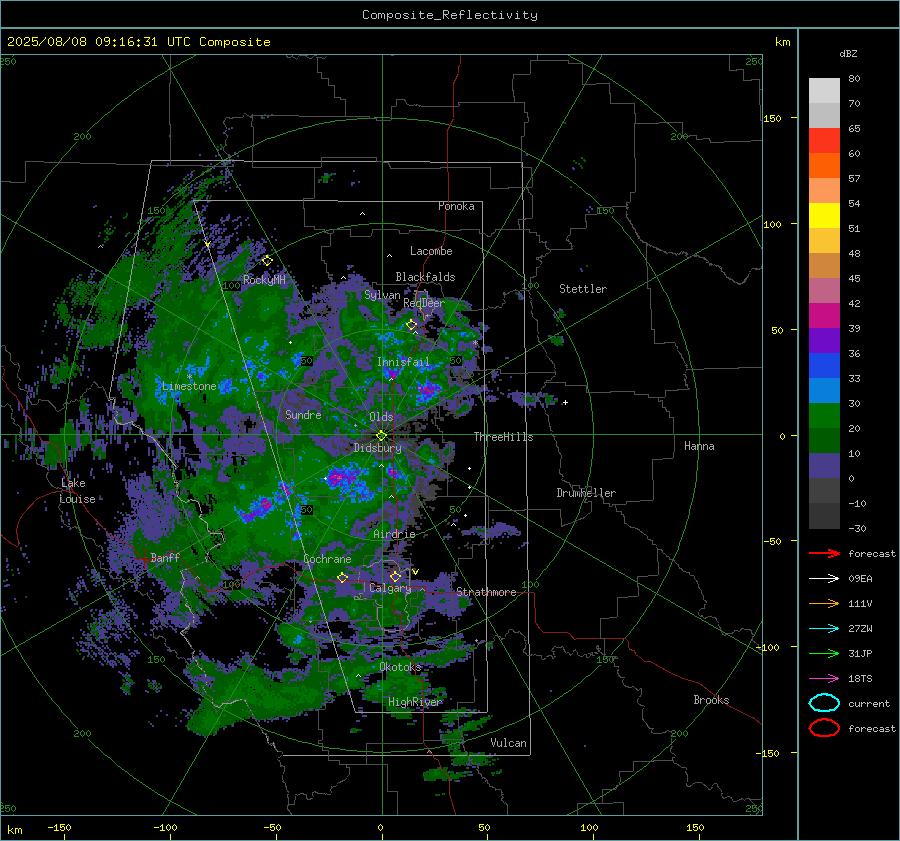Select the pink 42-45 dBZ color swatch
This screenshot has height=841, width=900.
click(824, 291)
